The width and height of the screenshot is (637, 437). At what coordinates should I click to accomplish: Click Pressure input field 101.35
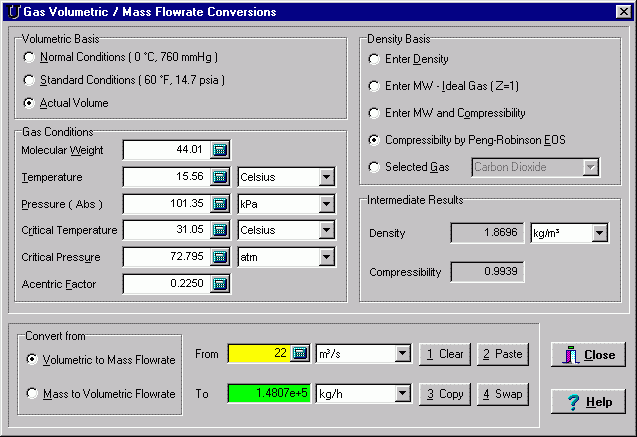[167, 204]
